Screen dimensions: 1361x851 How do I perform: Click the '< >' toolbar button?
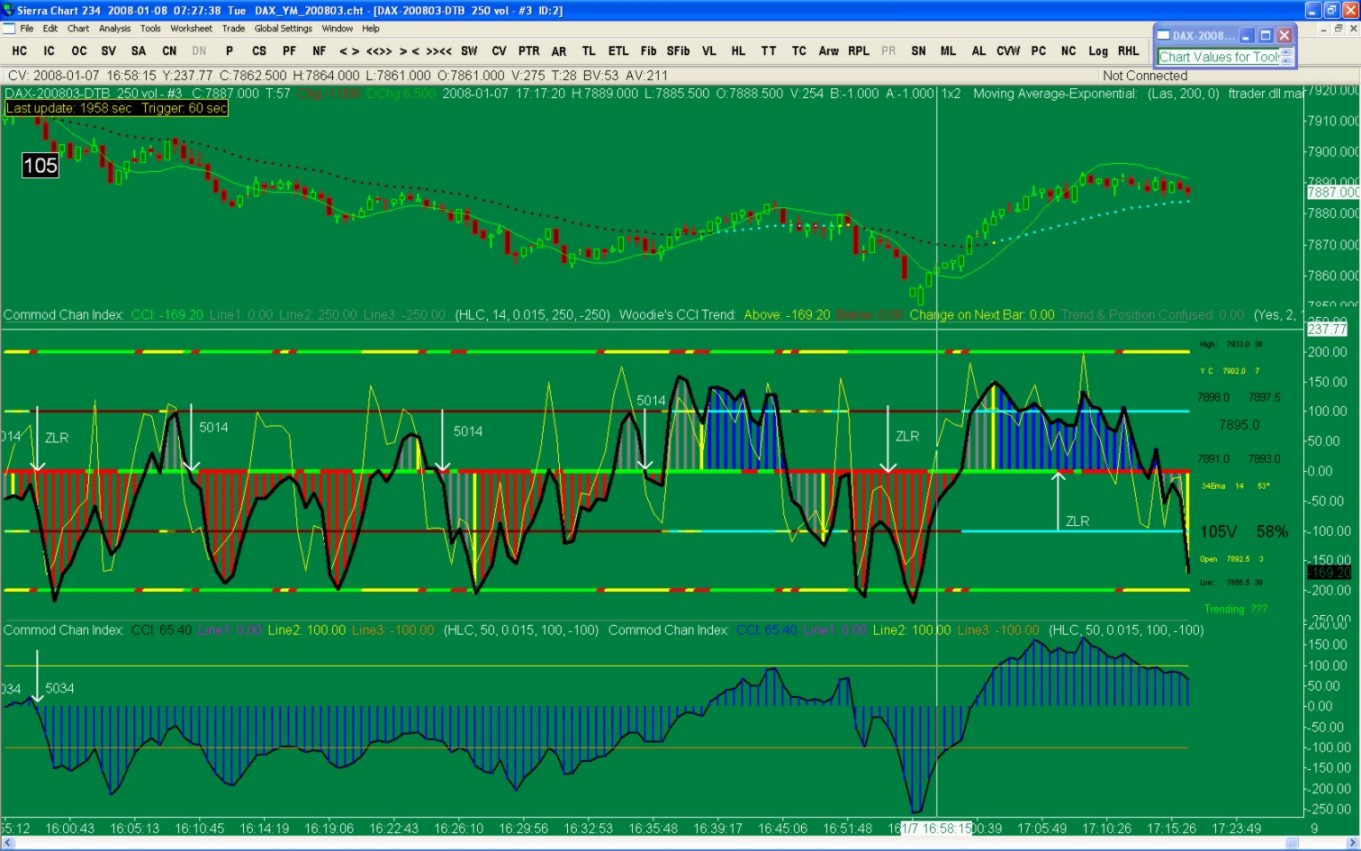[x=349, y=51]
